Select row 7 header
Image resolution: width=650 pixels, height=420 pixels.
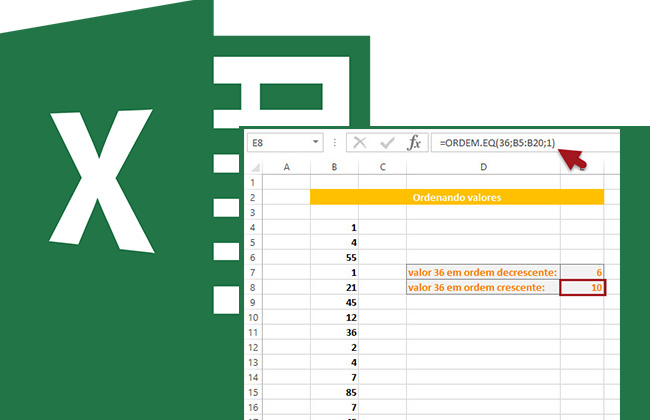(x=253, y=272)
